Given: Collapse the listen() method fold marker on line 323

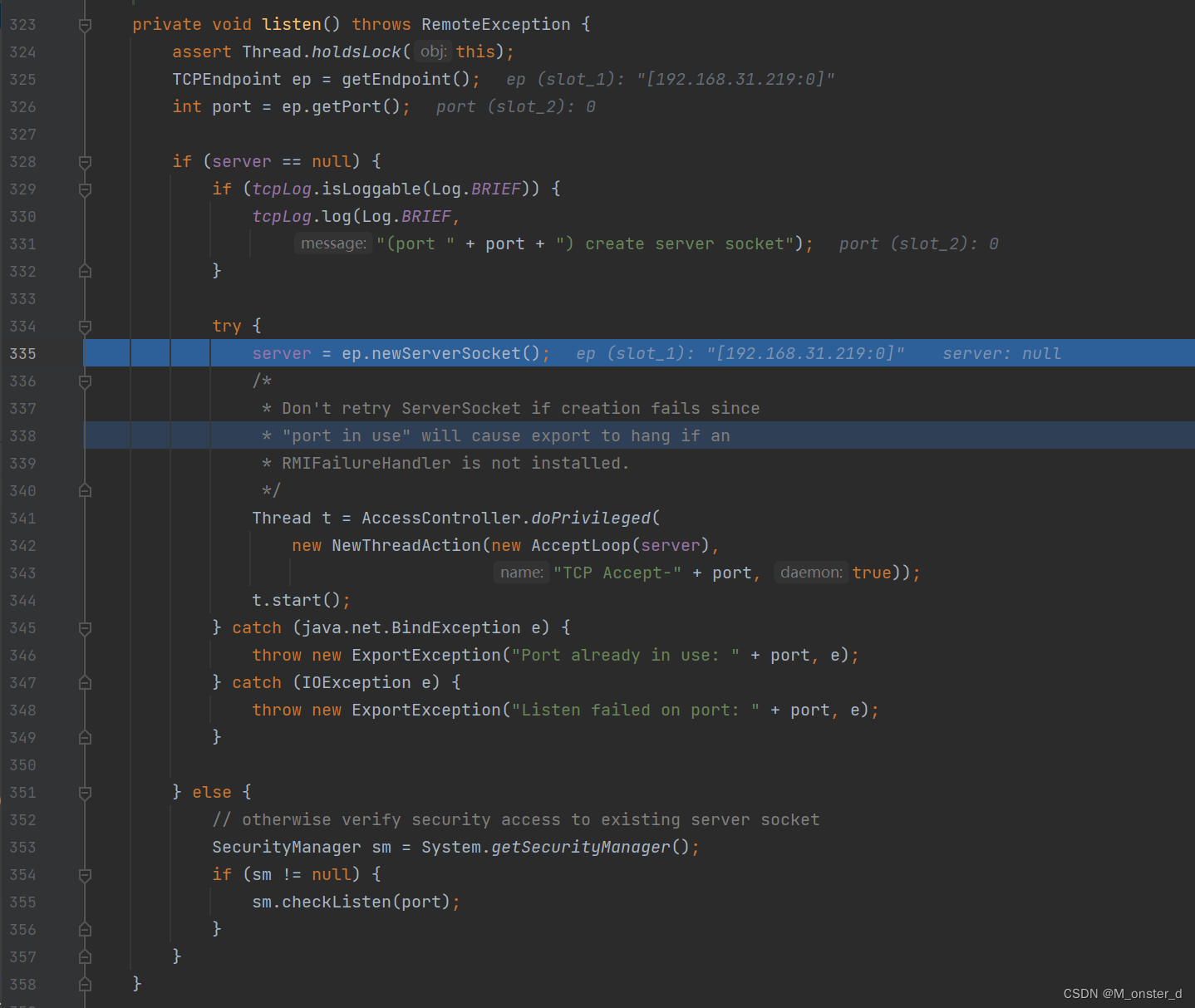Looking at the screenshot, I should (x=85, y=25).
